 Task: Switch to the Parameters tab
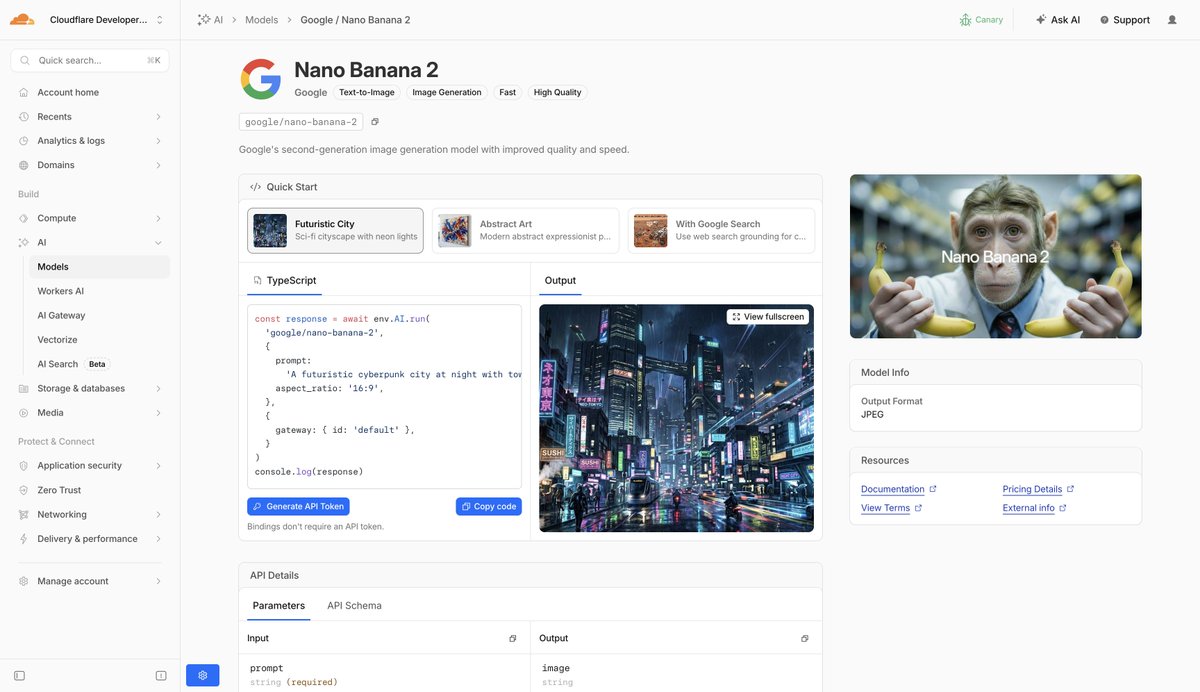[279, 606]
